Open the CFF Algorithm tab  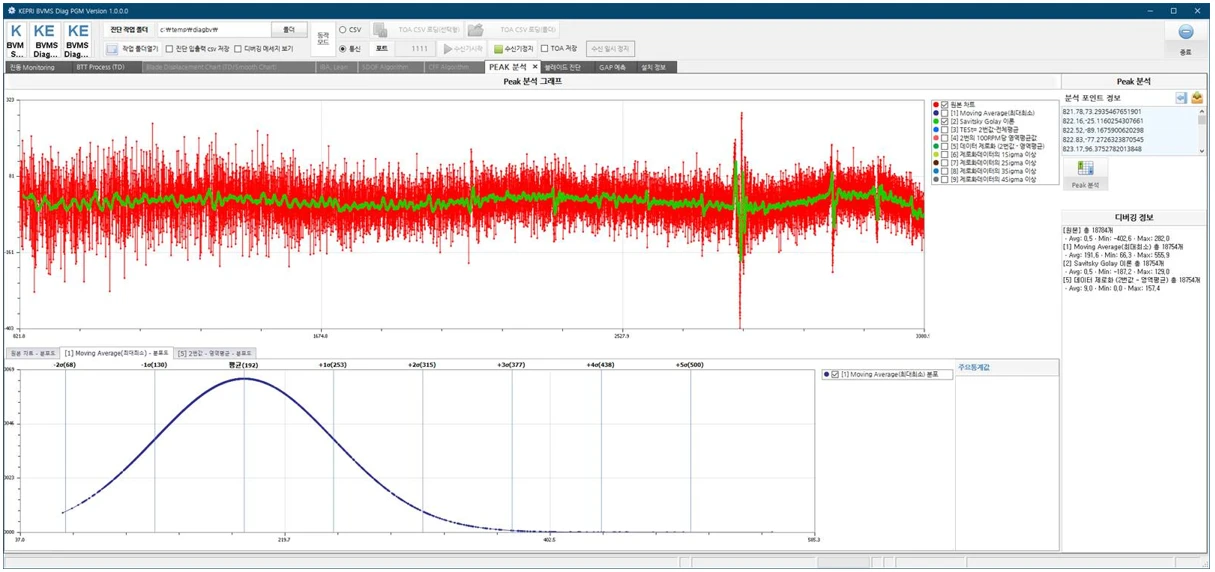click(452, 67)
